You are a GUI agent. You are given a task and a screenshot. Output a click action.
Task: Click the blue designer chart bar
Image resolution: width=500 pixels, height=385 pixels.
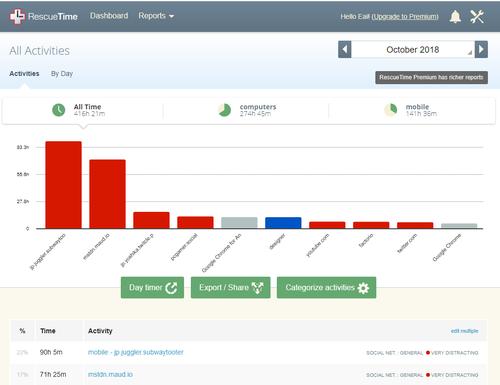pyautogui.click(x=283, y=223)
